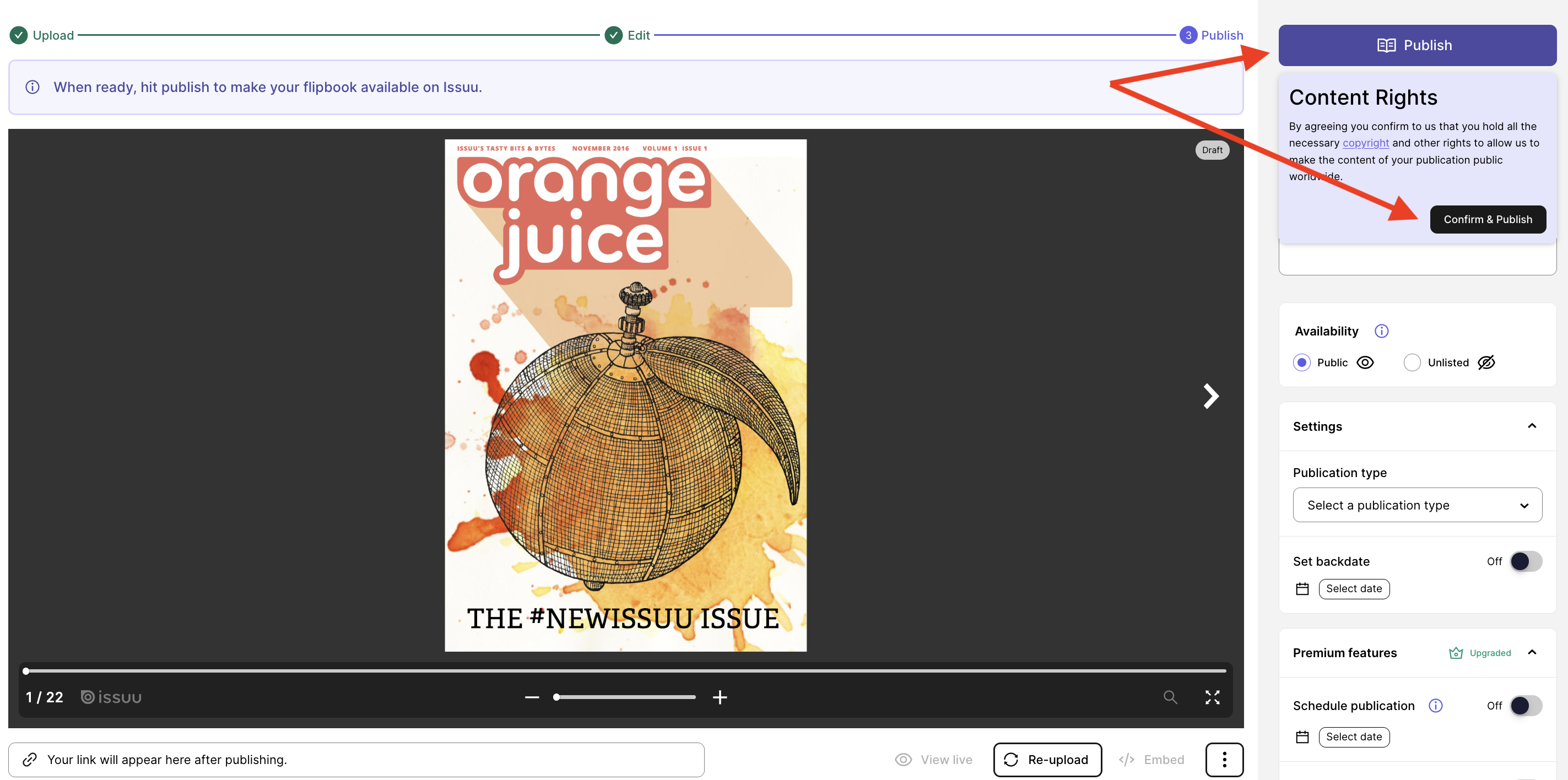The image size is (1568, 780).
Task: Open the calendar icon under Set backdate
Action: pyautogui.click(x=1302, y=588)
